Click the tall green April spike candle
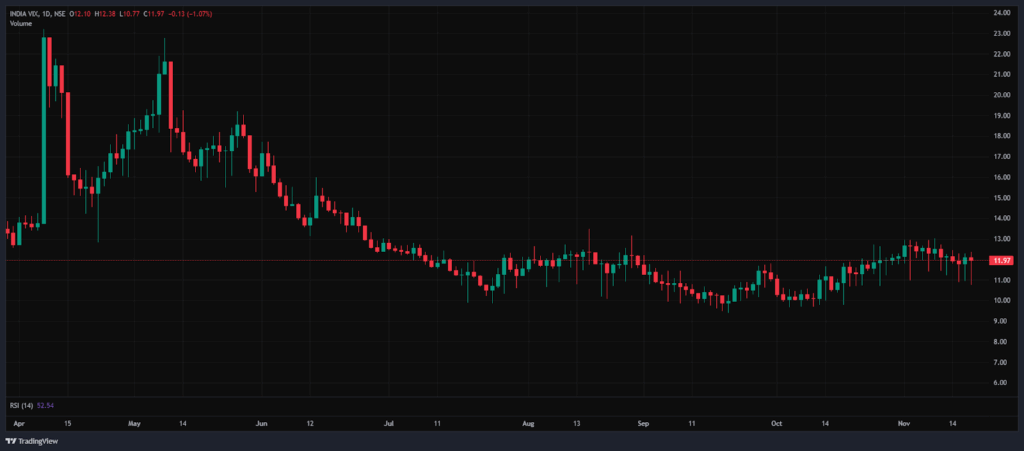 pos(44,130)
